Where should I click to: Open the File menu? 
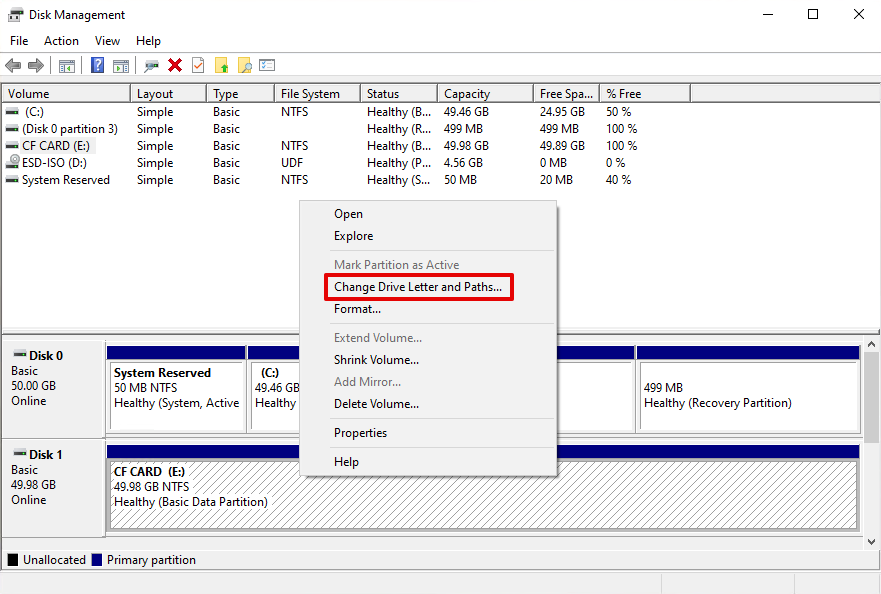(x=19, y=41)
